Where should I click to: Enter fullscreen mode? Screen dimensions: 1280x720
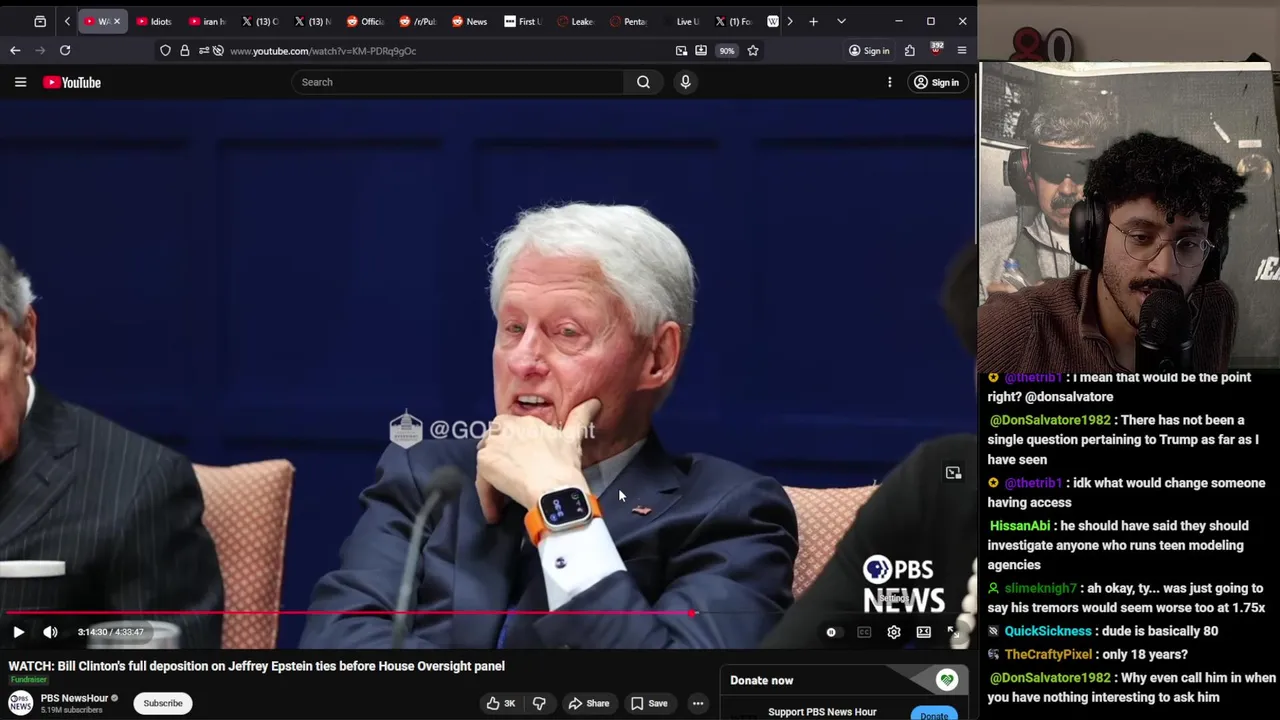[954, 632]
